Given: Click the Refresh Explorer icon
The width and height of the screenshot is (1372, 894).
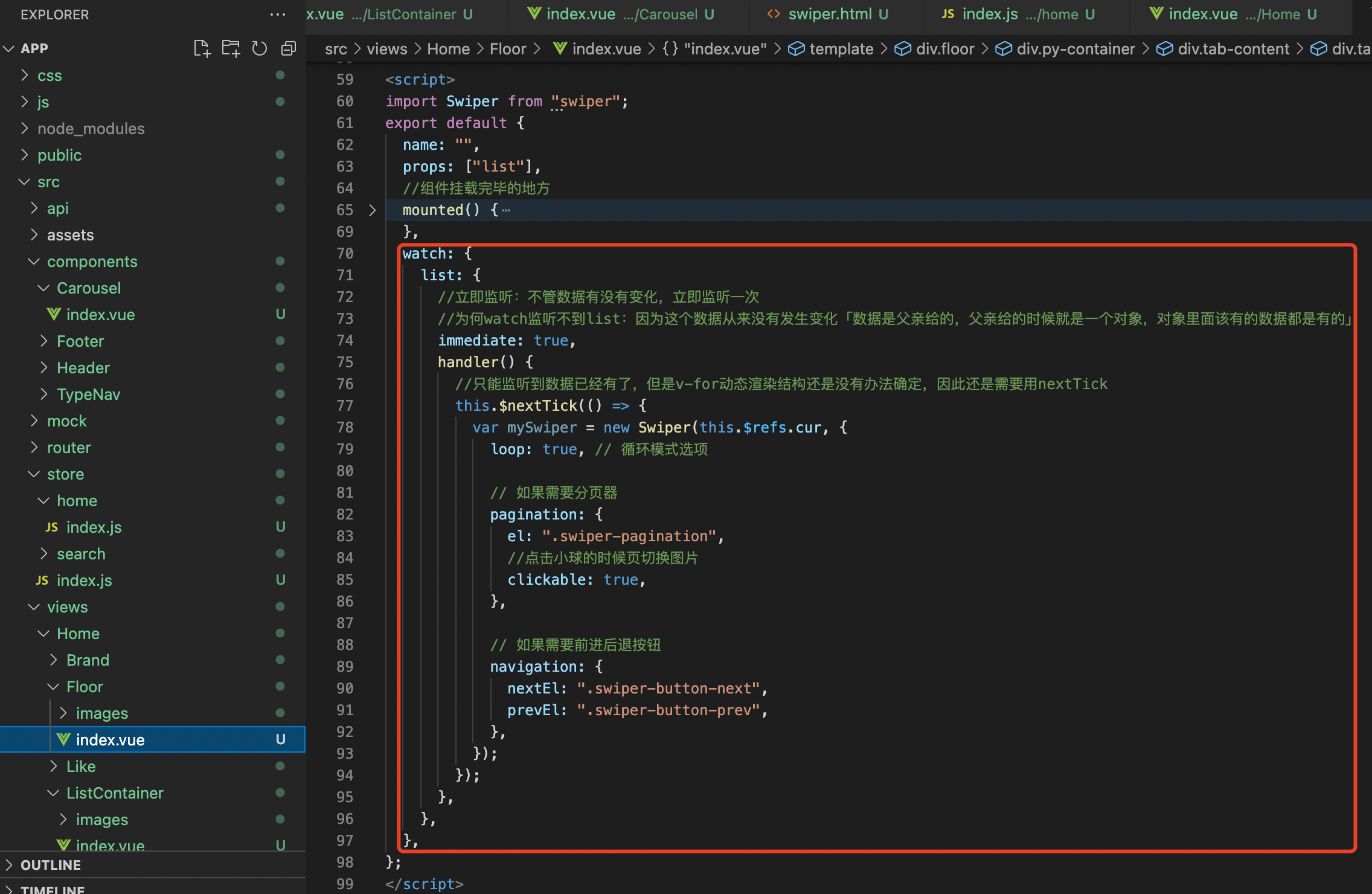Looking at the screenshot, I should 260,48.
